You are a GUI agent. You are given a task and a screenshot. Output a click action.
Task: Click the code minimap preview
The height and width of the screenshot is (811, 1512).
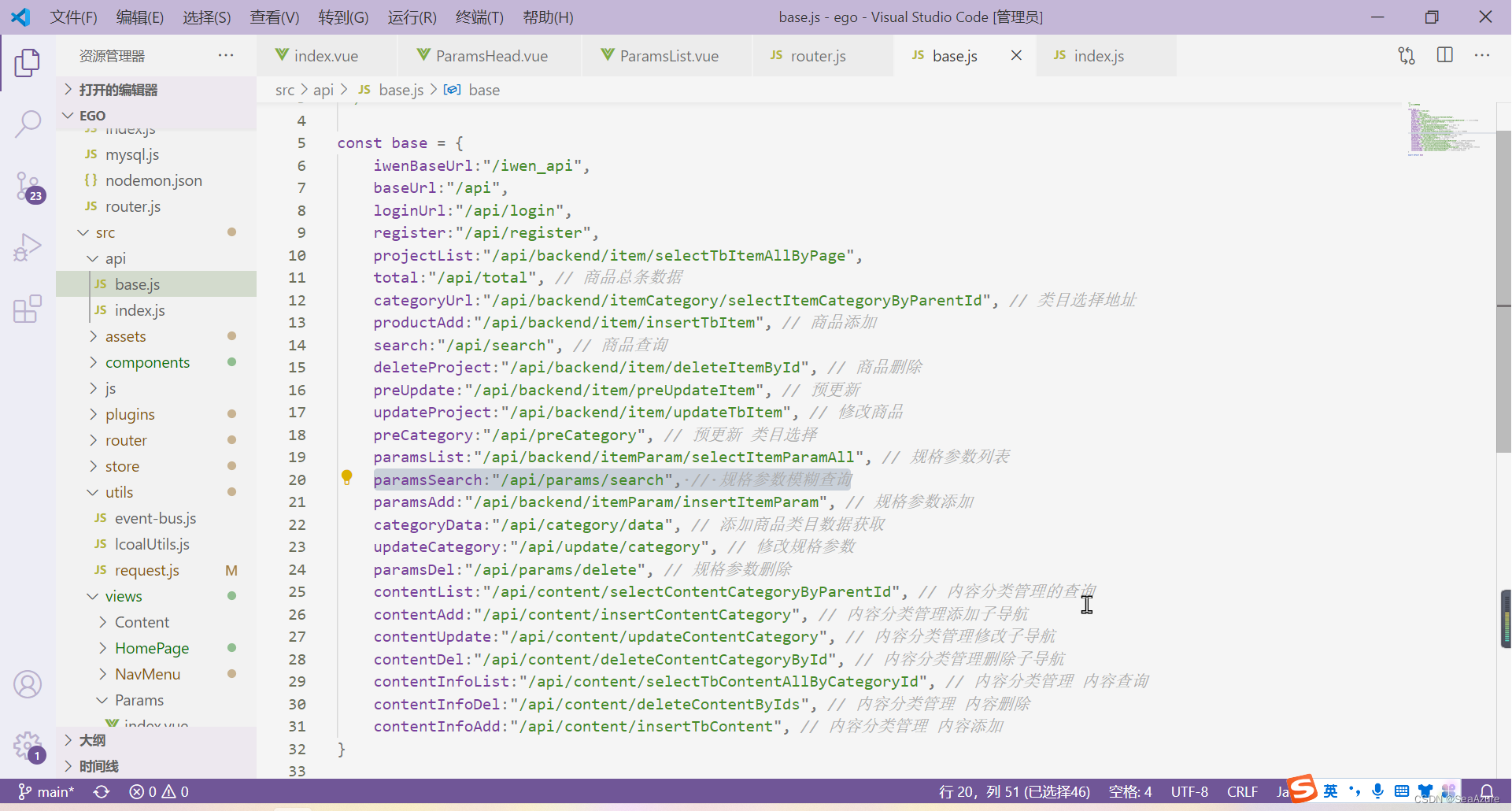[1447, 128]
